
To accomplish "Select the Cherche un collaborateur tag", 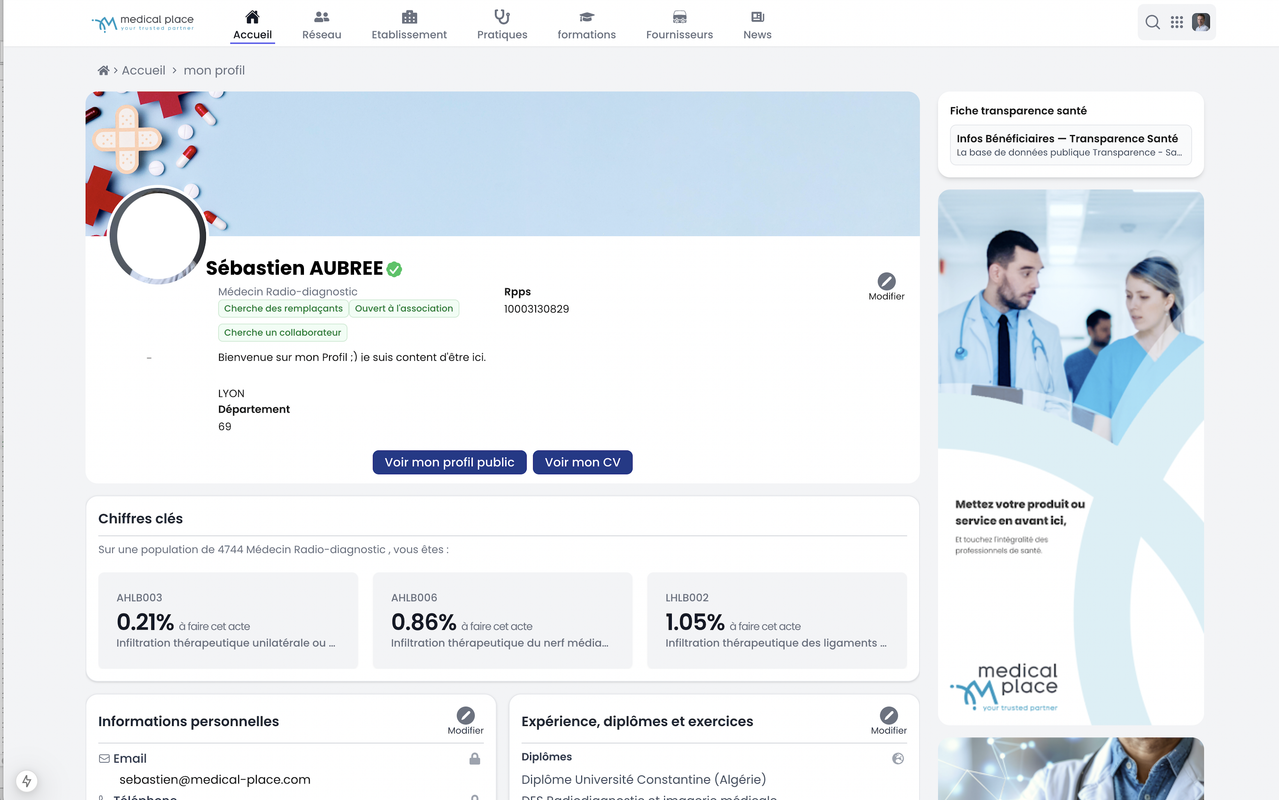I will point(283,333).
